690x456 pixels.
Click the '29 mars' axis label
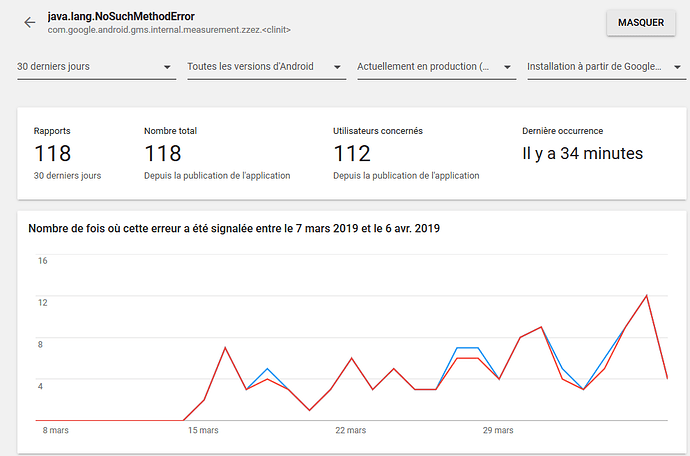[x=498, y=430]
